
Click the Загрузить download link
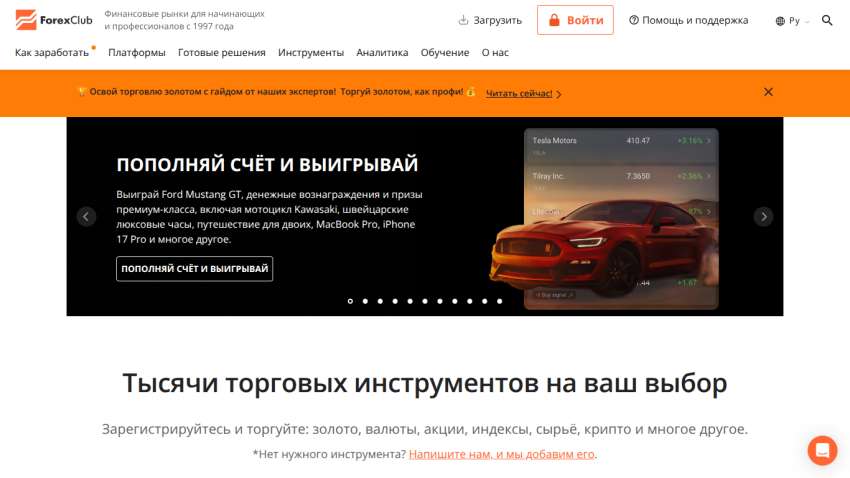click(x=490, y=20)
